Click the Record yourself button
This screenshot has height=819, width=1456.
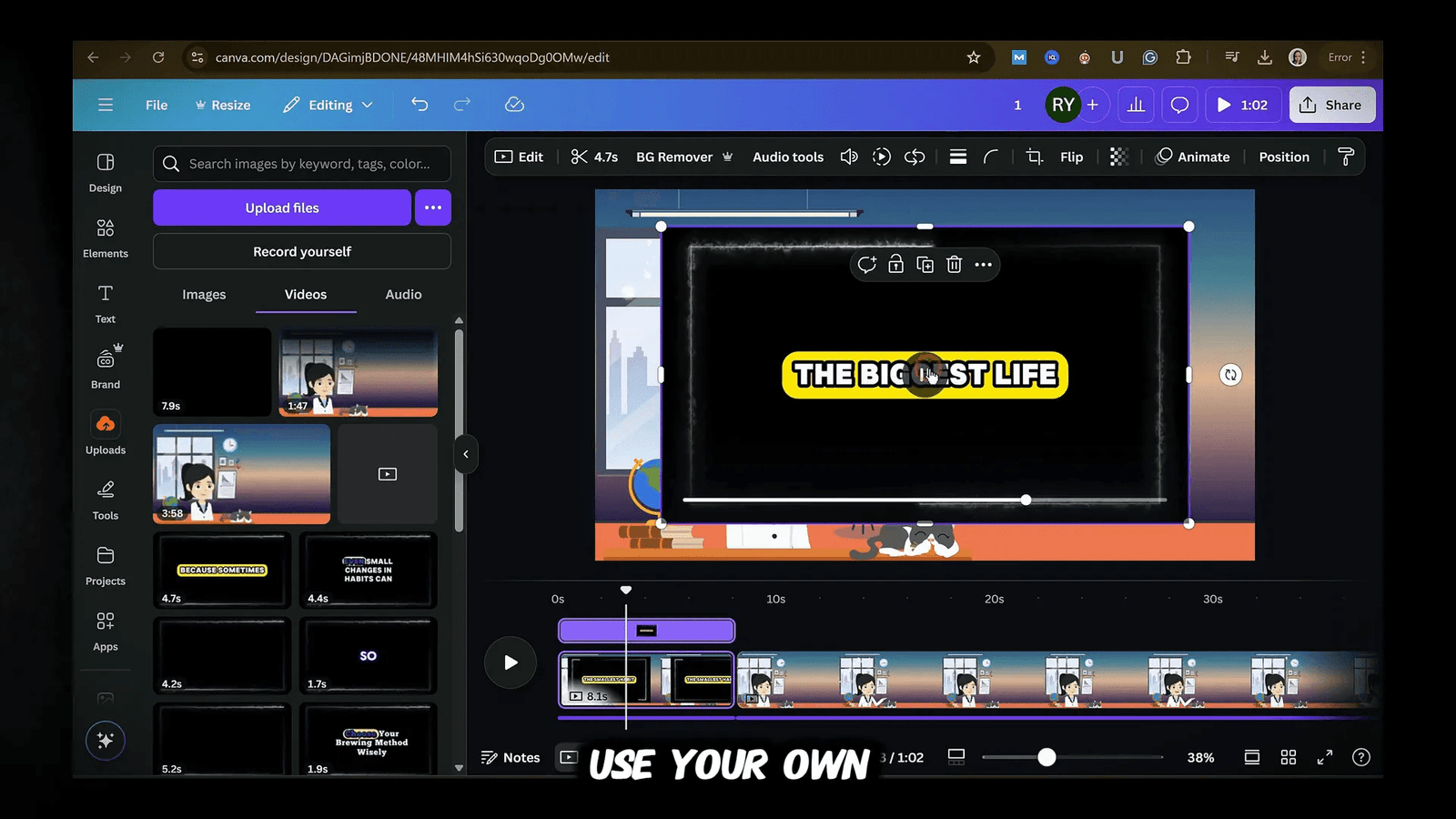tap(301, 251)
